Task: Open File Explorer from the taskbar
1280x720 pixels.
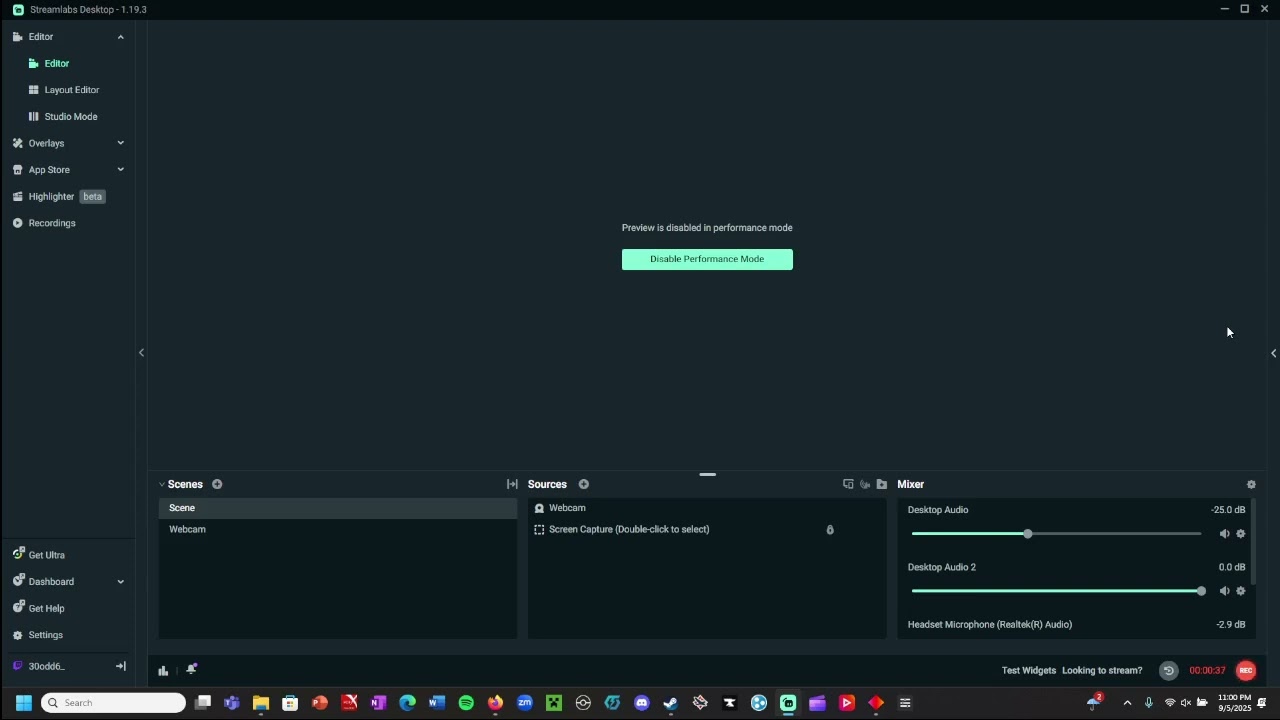Action: [261, 703]
